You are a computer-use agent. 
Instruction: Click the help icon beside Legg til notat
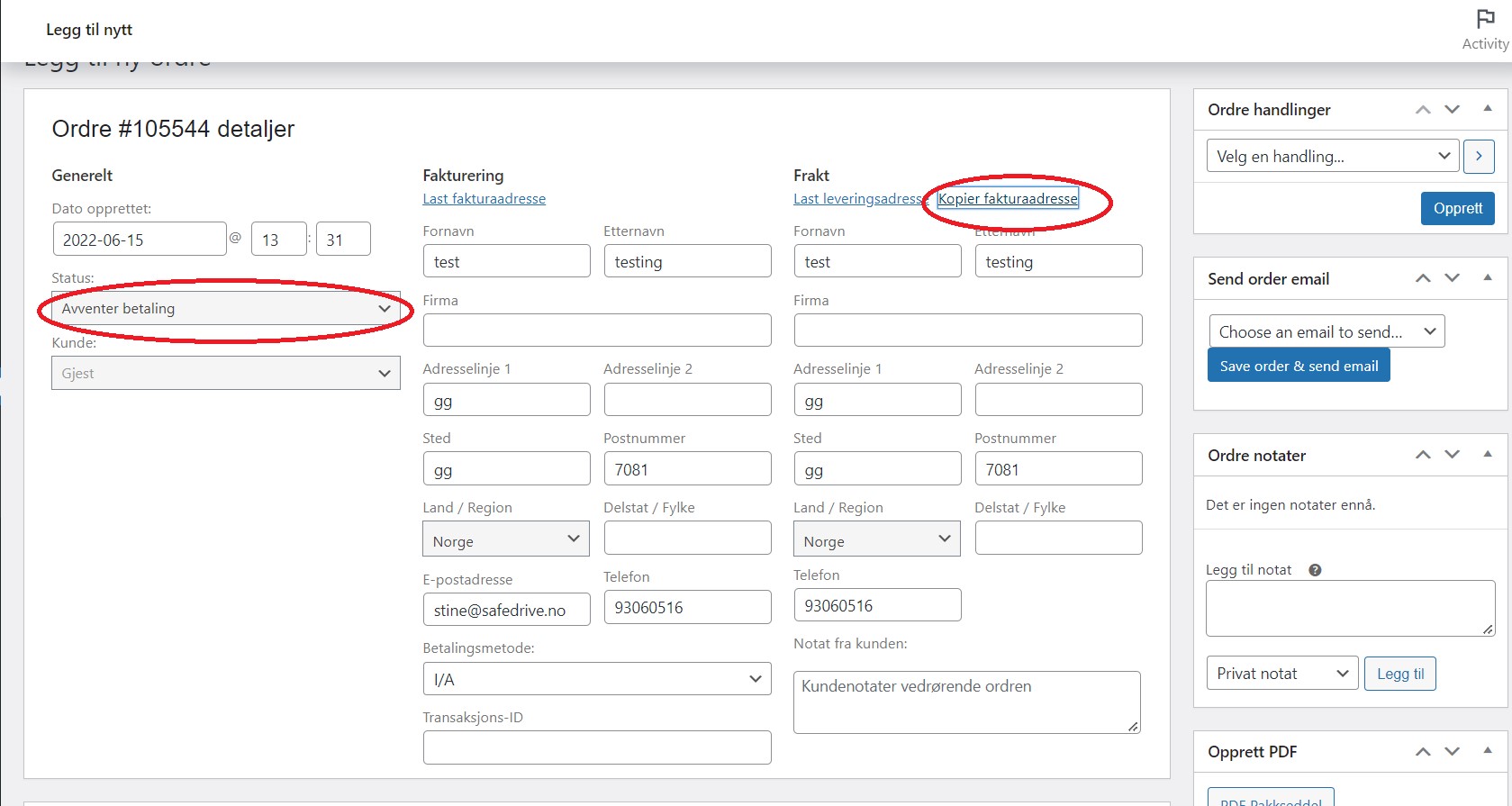(1315, 570)
